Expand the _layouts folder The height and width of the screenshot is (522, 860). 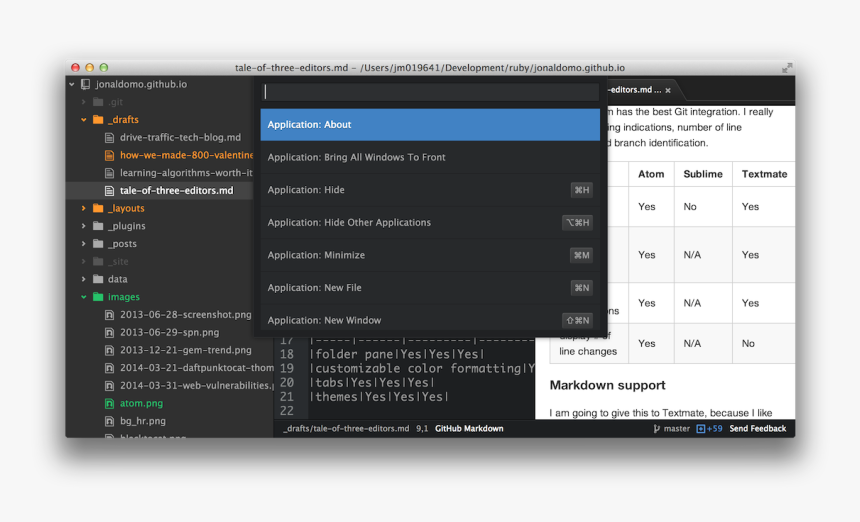pyautogui.click(x=84, y=209)
